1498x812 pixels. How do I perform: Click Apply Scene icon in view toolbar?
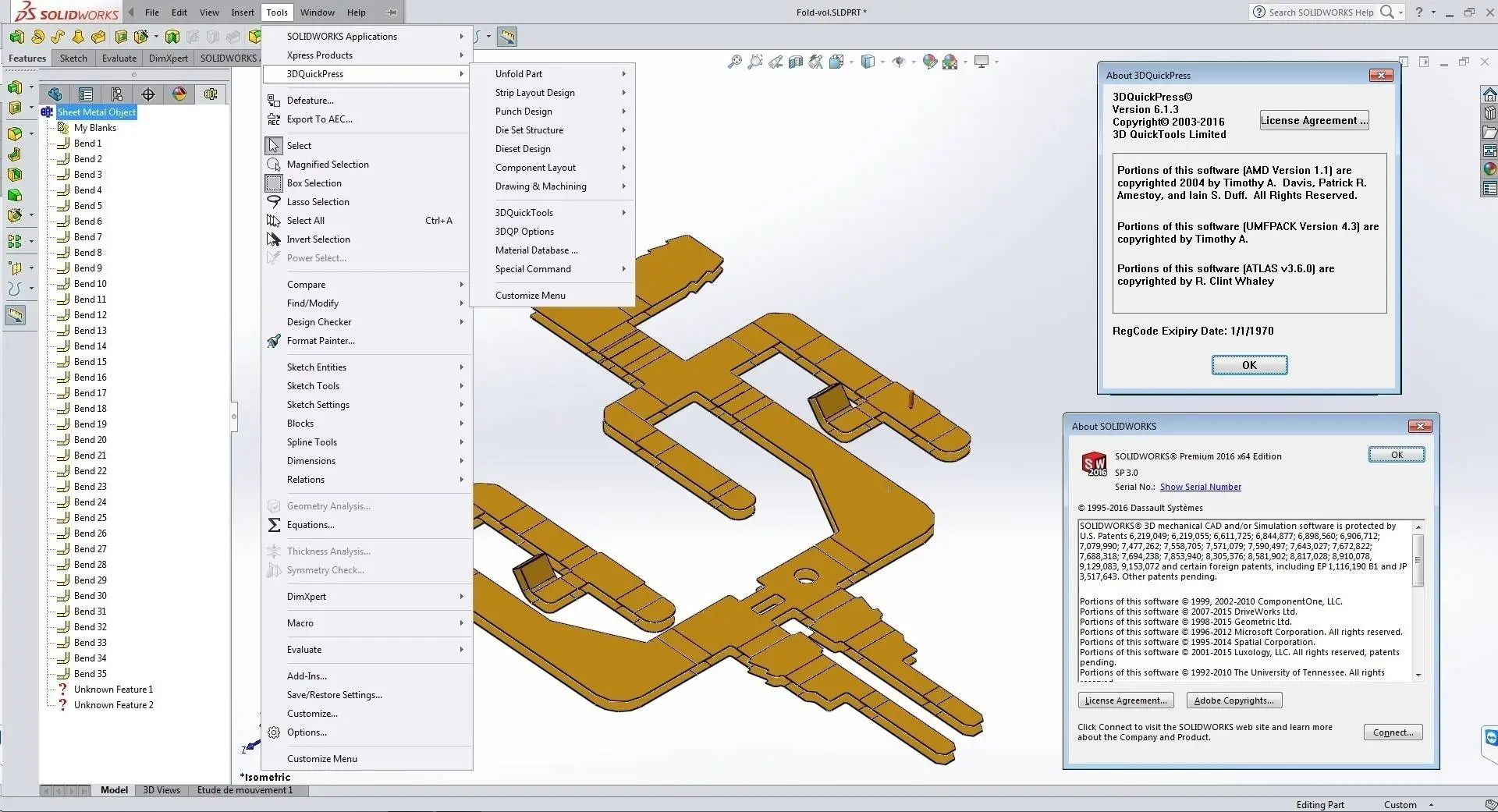[x=950, y=62]
